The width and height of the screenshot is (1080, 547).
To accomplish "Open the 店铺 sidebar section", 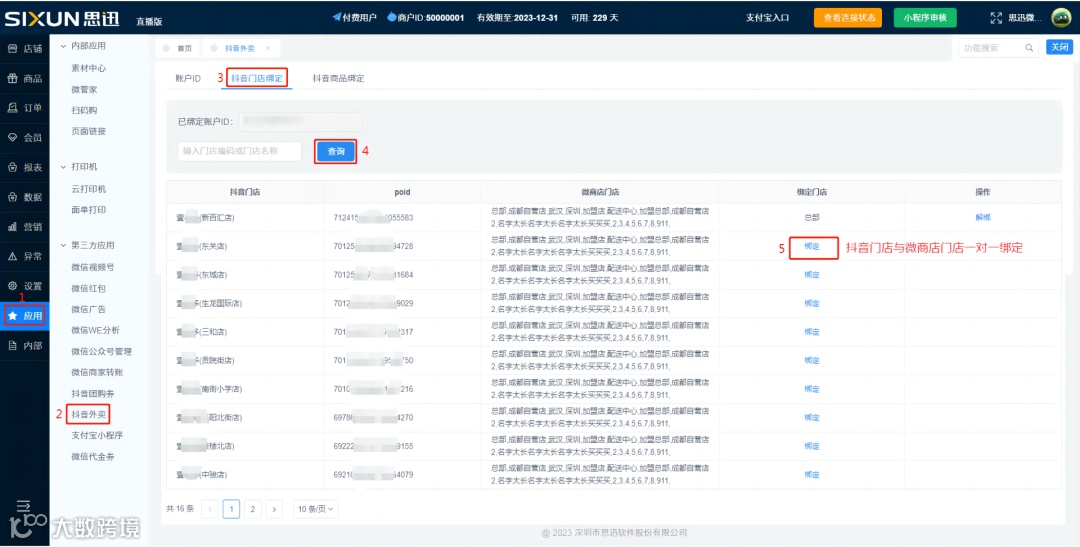I will click(25, 49).
